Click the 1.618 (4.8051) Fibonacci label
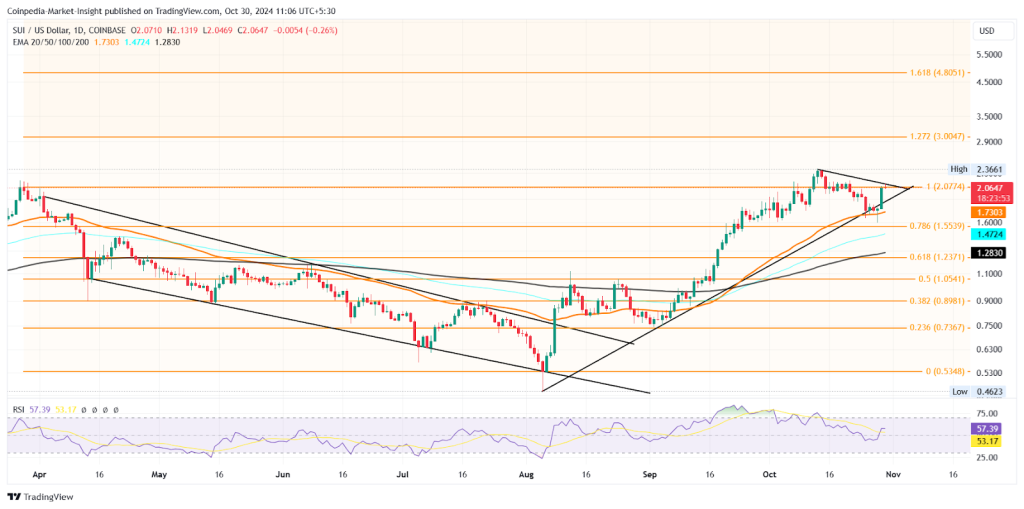 pos(937,73)
